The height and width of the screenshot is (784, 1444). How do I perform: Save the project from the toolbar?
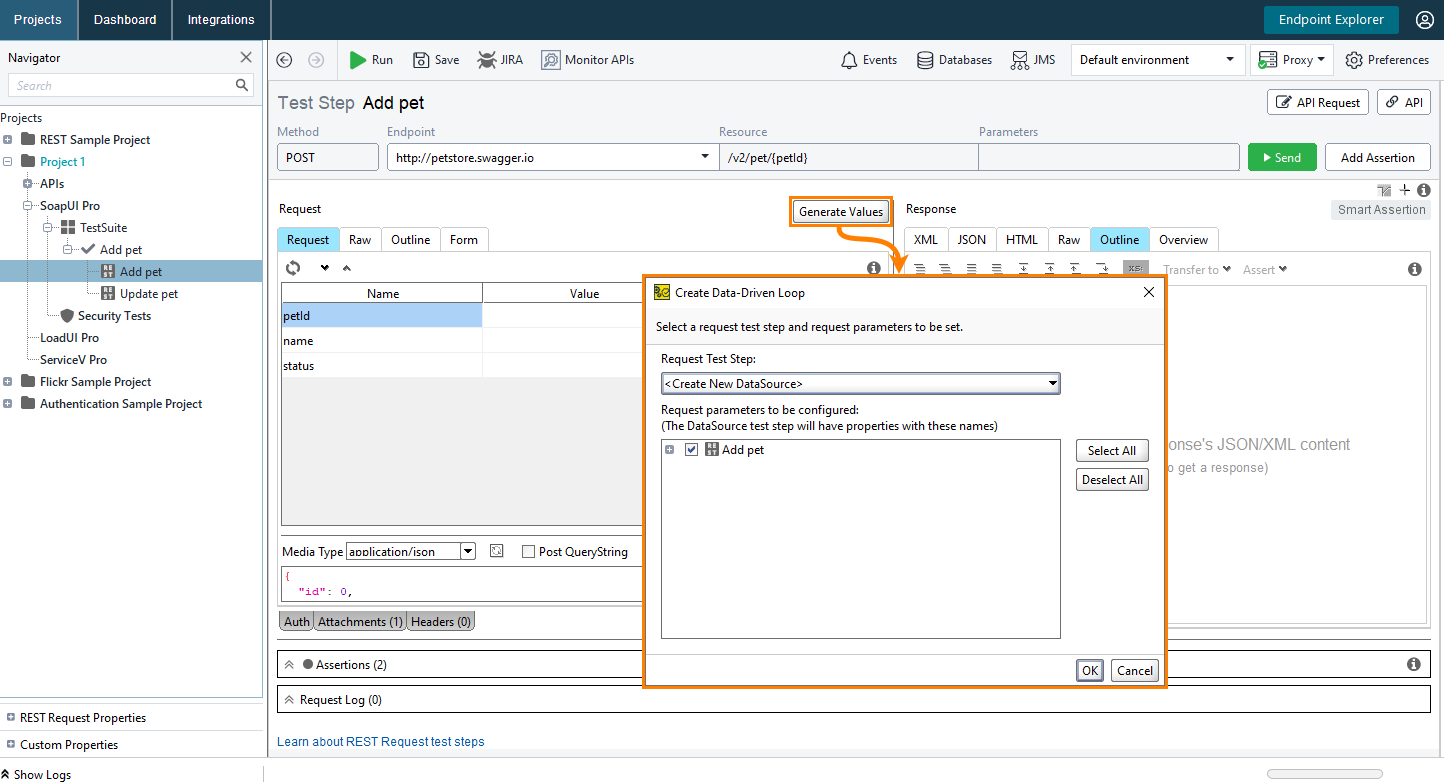click(436, 60)
